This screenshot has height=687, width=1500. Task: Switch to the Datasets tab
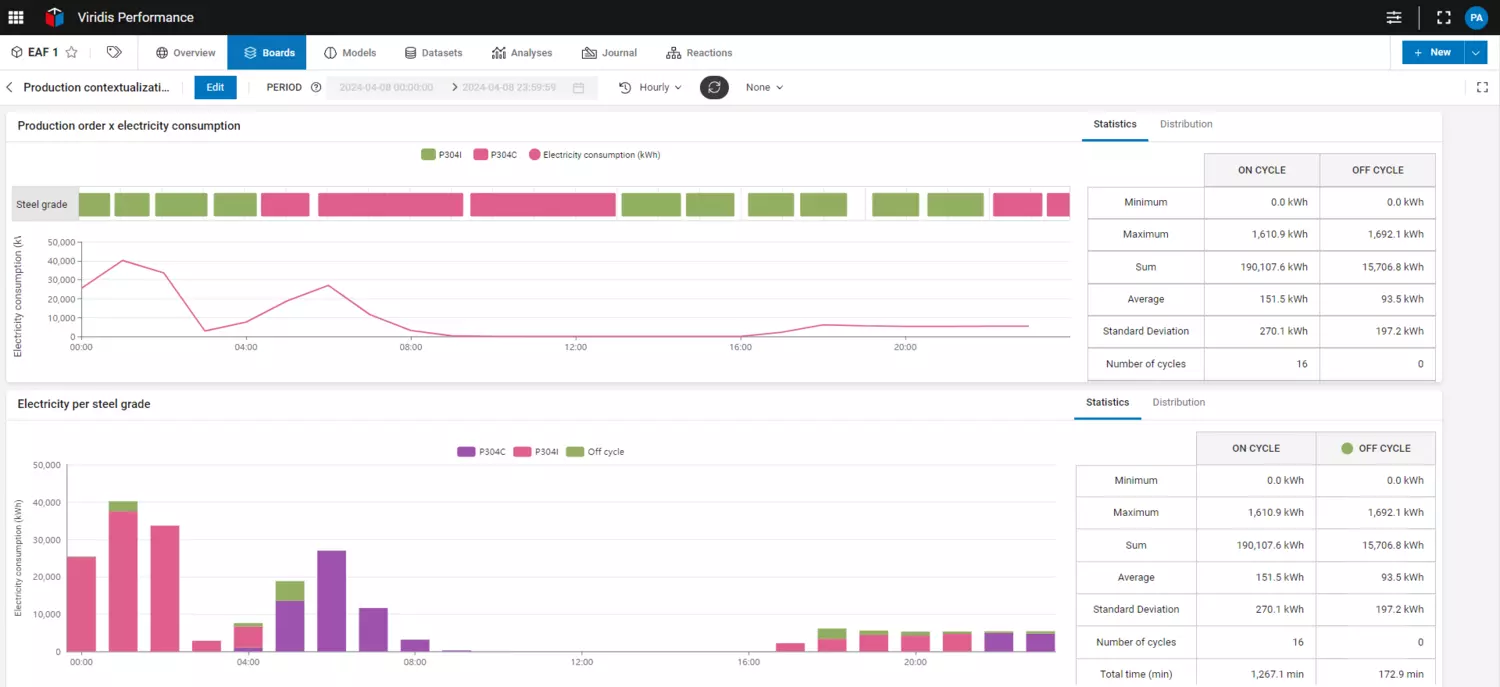pyautogui.click(x=433, y=53)
